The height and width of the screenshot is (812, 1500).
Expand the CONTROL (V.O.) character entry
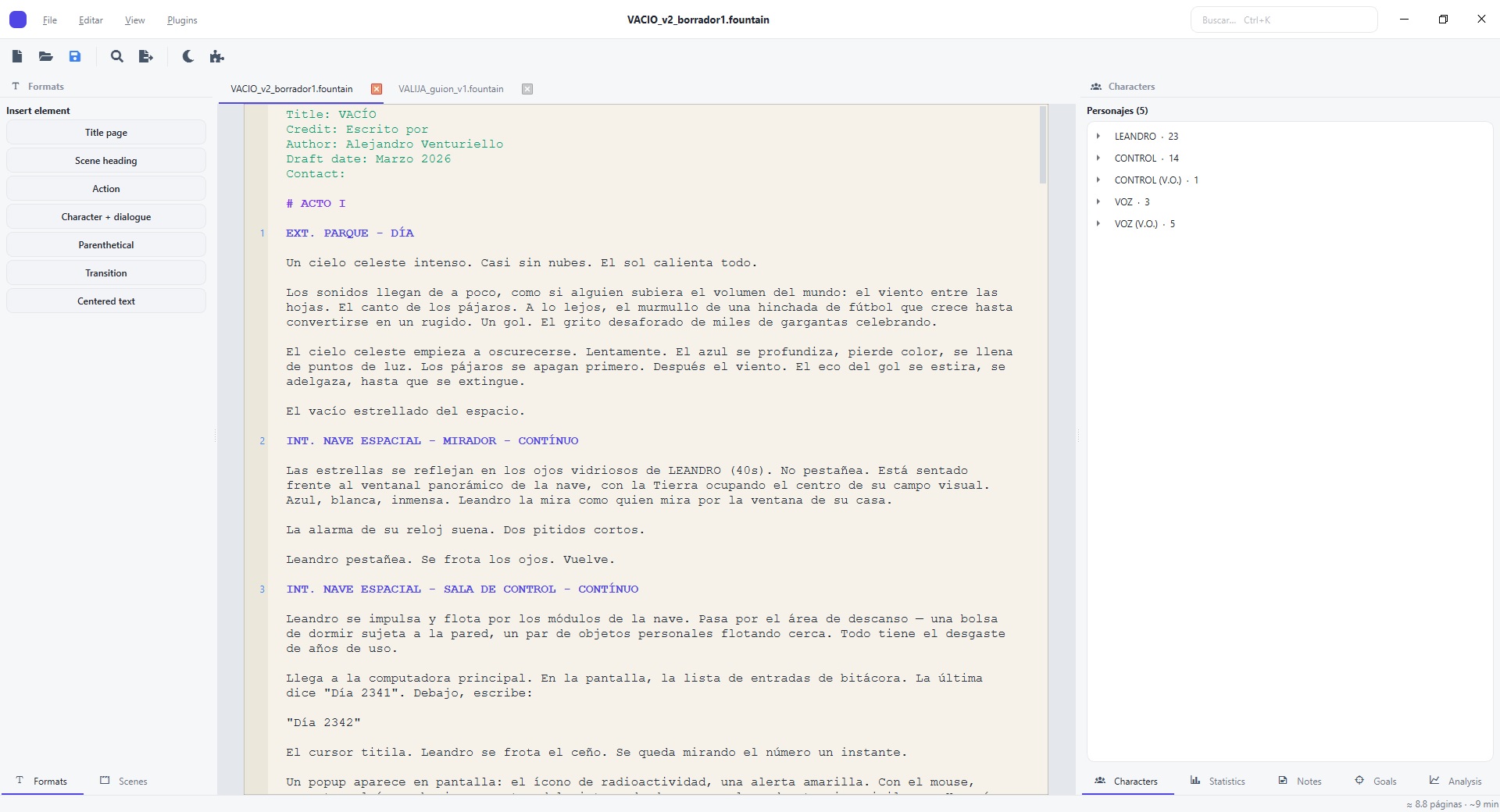pyautogui.click(x=1098, y=180)
